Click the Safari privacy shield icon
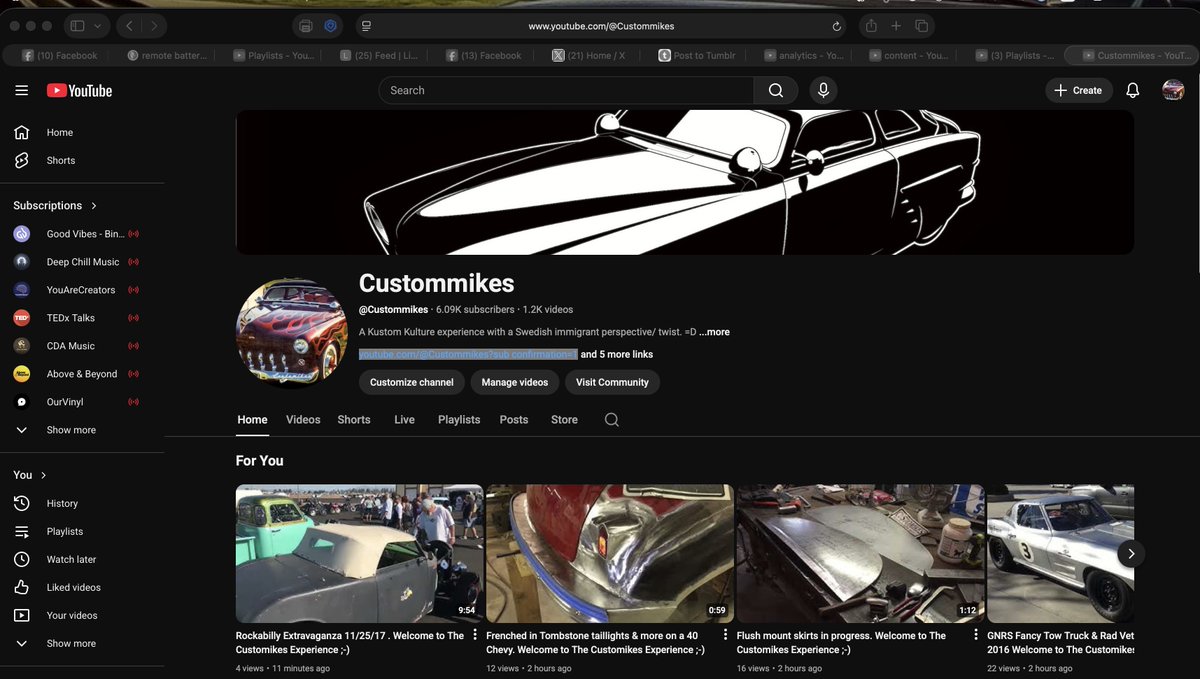Screen dimensions: 1200x679 coord(330,26)
